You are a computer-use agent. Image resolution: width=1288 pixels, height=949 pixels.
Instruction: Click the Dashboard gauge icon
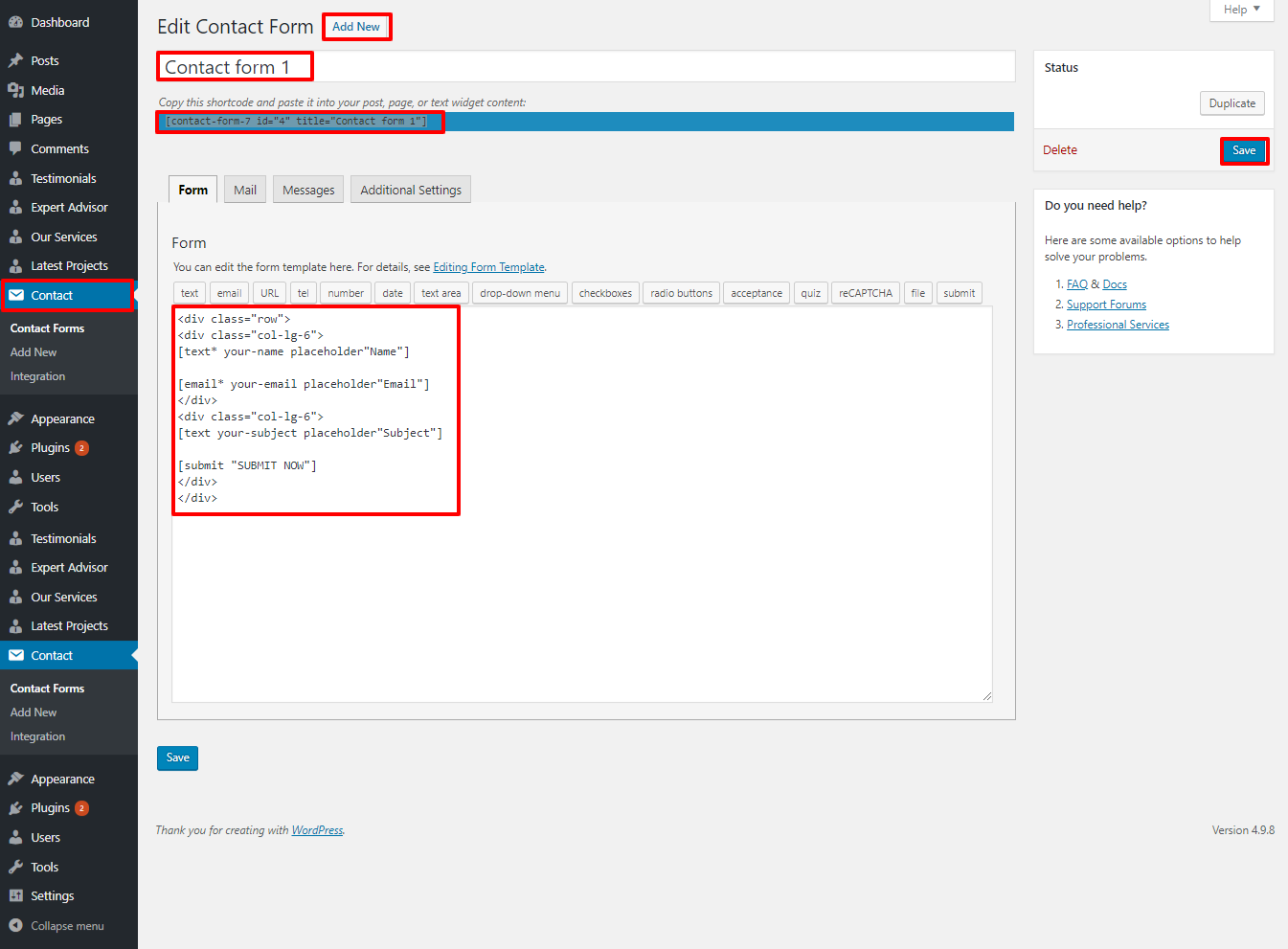coord(15,22)
